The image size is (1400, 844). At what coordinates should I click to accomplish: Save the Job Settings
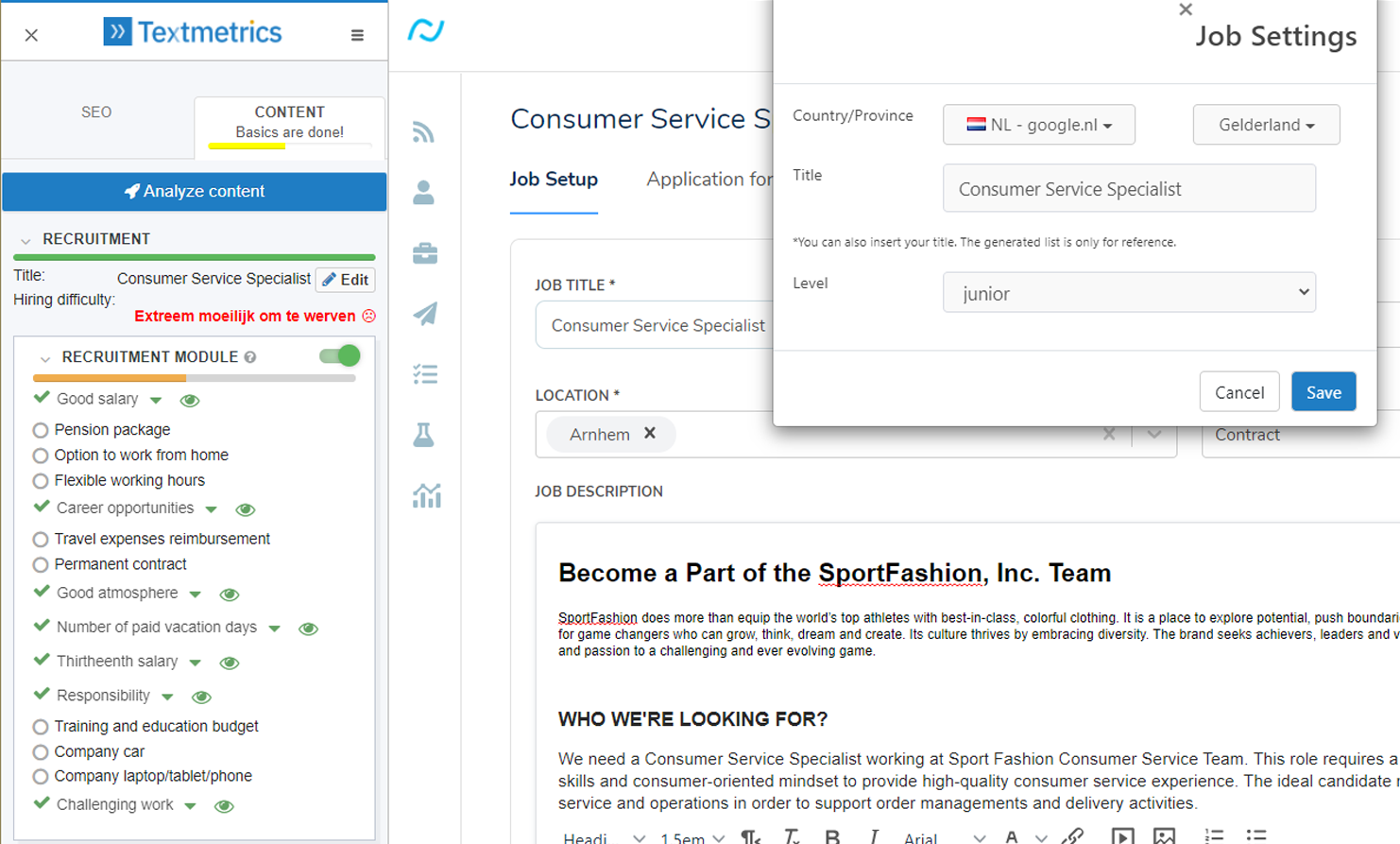click(x=1323, y=392)
